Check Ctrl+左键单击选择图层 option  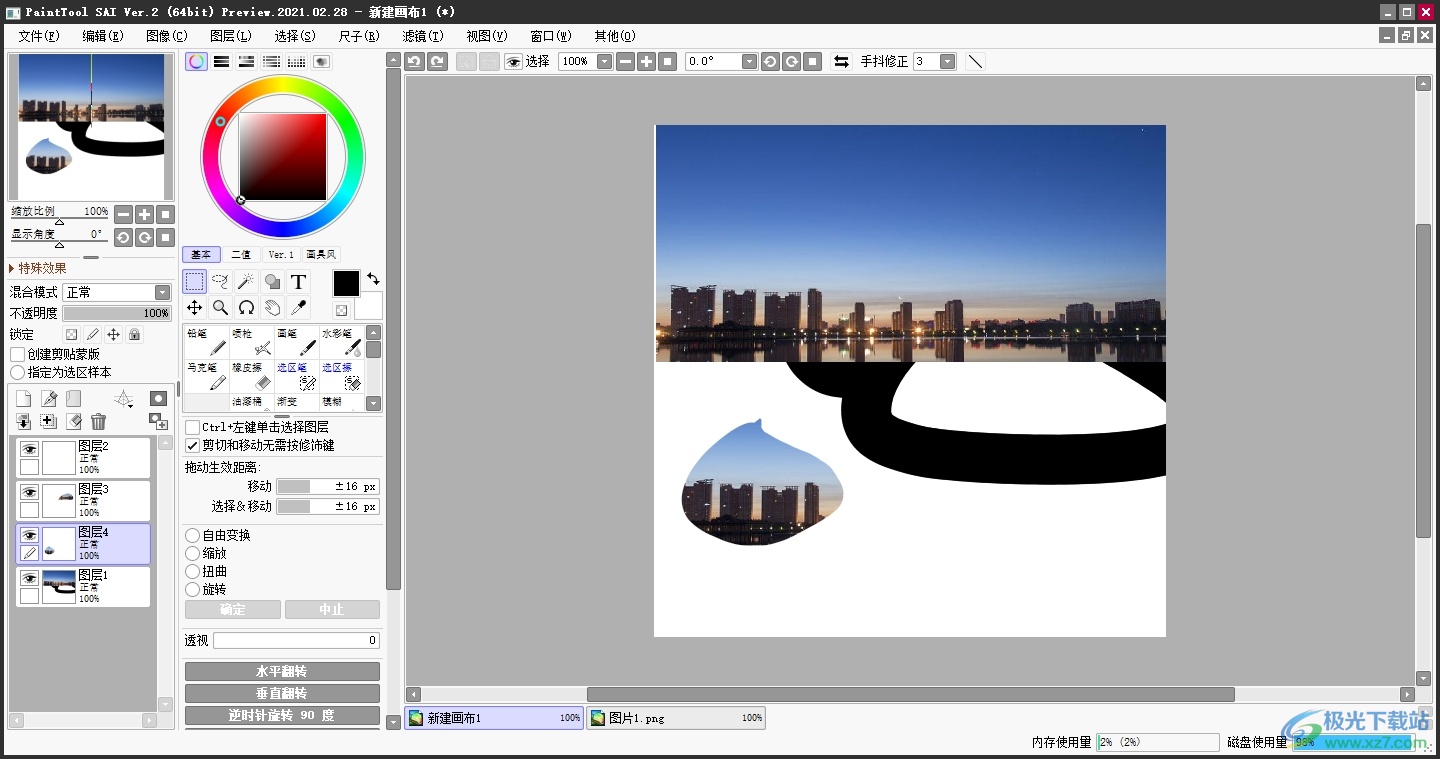[193, 427]
